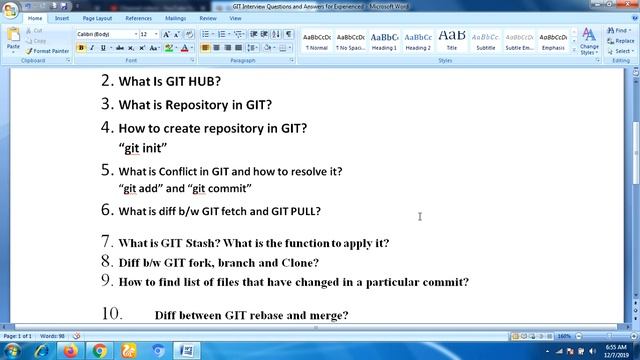Apply the text highlight color
Screen dimensions: 640x360
click(169, 48)
